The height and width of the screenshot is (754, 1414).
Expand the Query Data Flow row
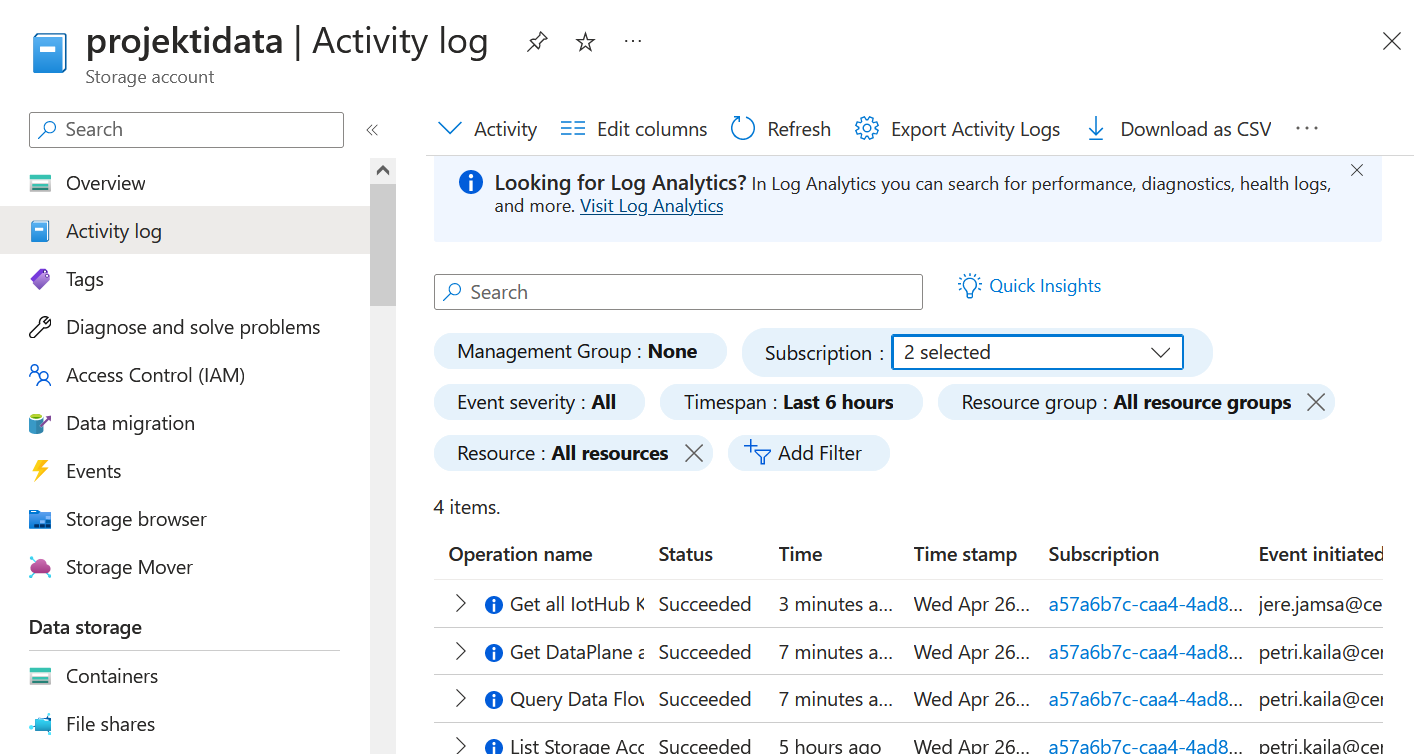(459, 698)
